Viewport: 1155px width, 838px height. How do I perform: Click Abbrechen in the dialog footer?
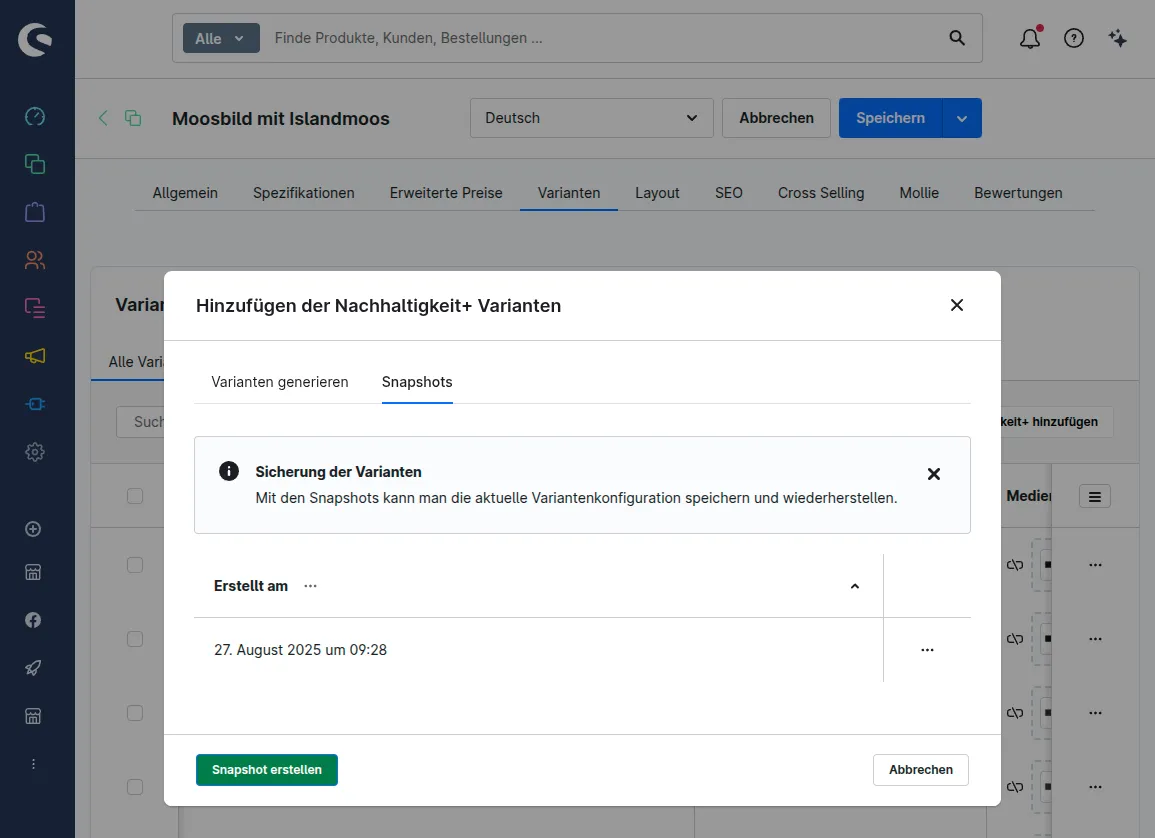pos(921,770)
